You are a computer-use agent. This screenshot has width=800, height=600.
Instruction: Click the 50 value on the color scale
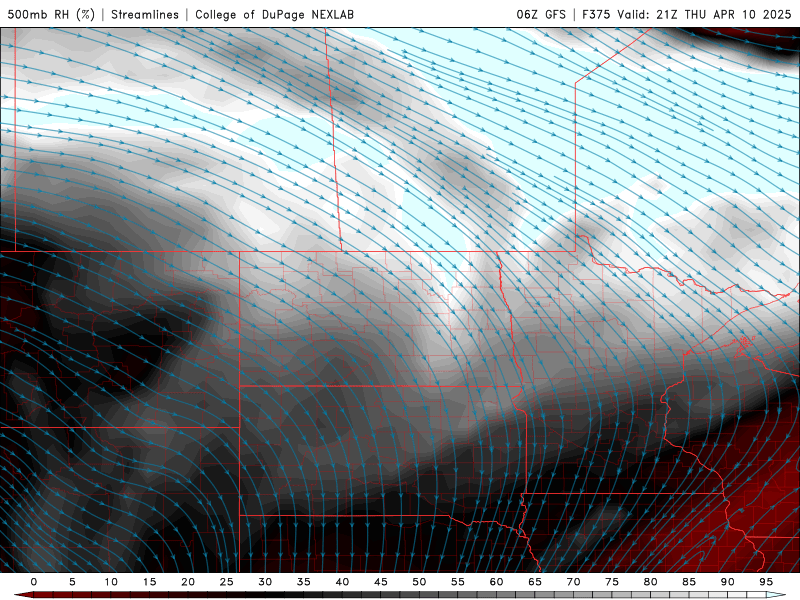[419, 582]
